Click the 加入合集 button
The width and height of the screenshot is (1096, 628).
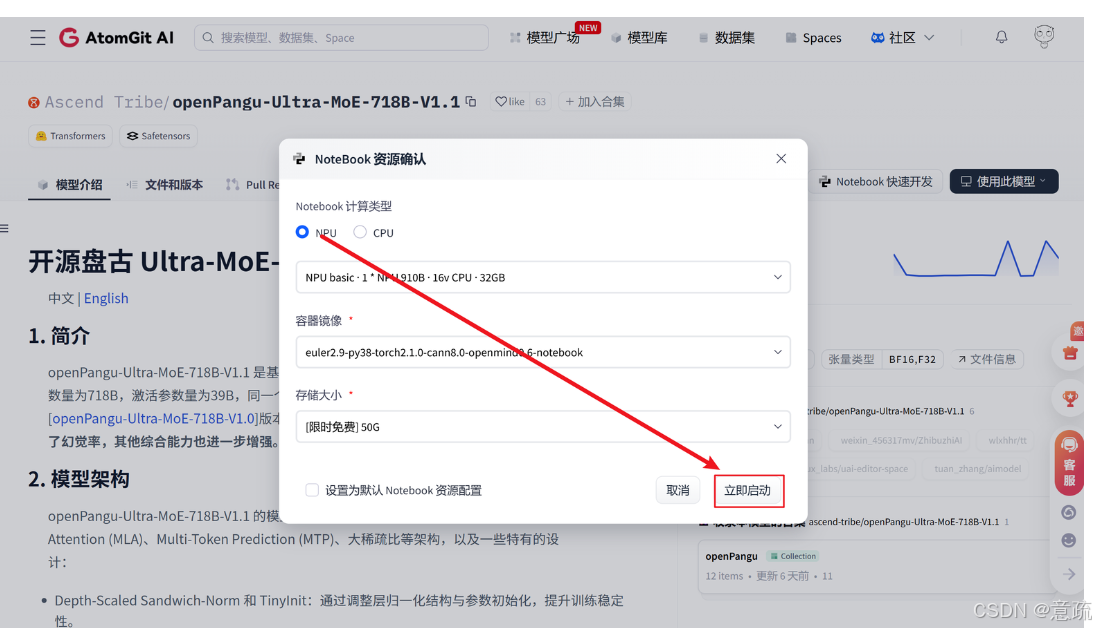click(595, 101)
